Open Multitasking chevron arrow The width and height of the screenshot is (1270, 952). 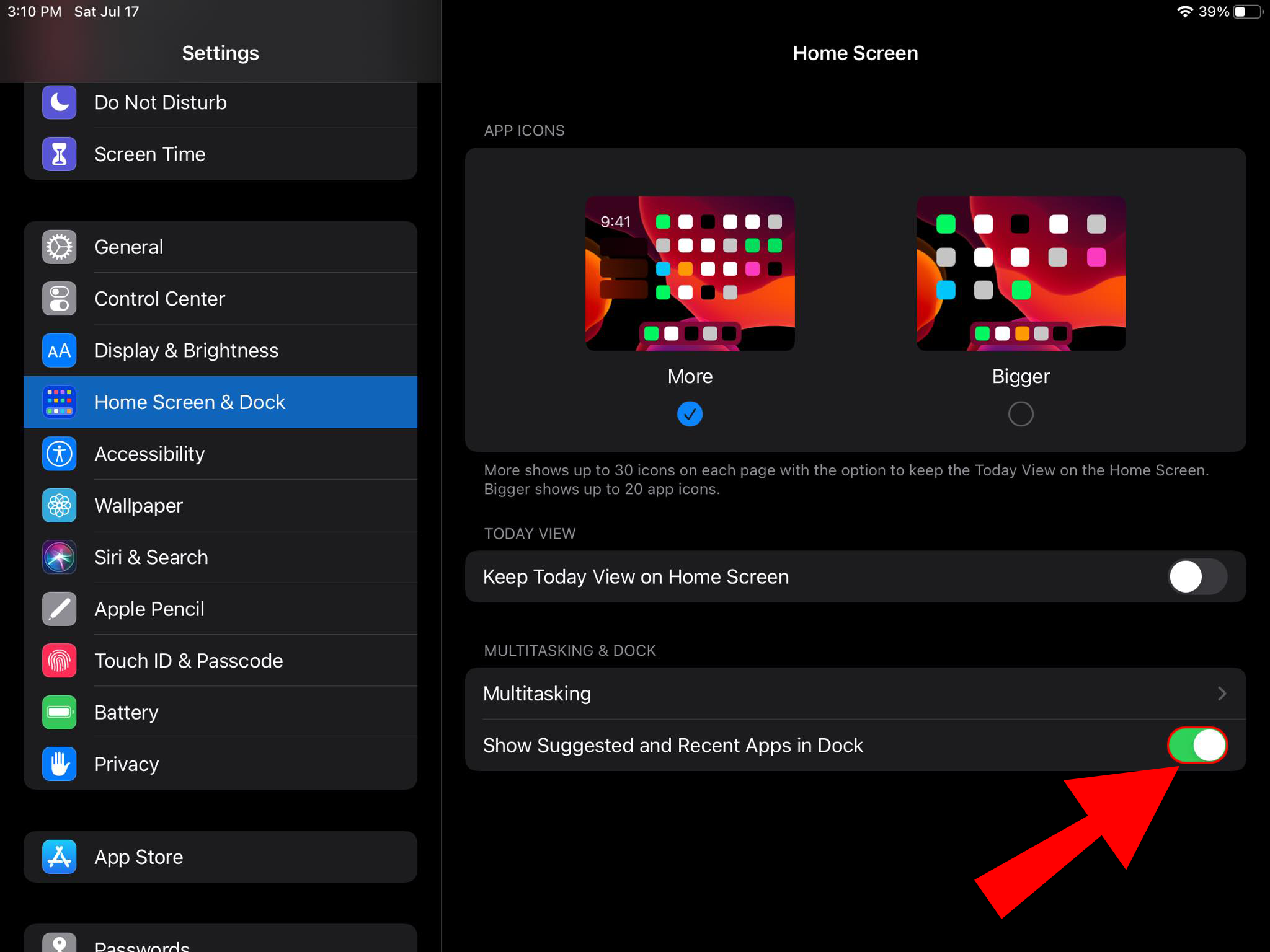(1222, 694)
